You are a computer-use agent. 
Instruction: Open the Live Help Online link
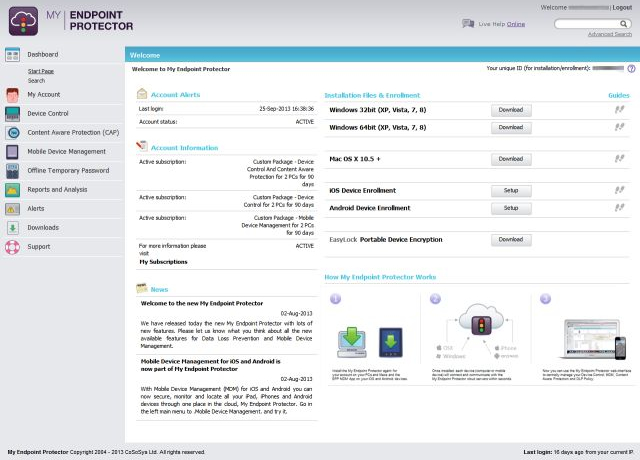(x=516, y=24)
